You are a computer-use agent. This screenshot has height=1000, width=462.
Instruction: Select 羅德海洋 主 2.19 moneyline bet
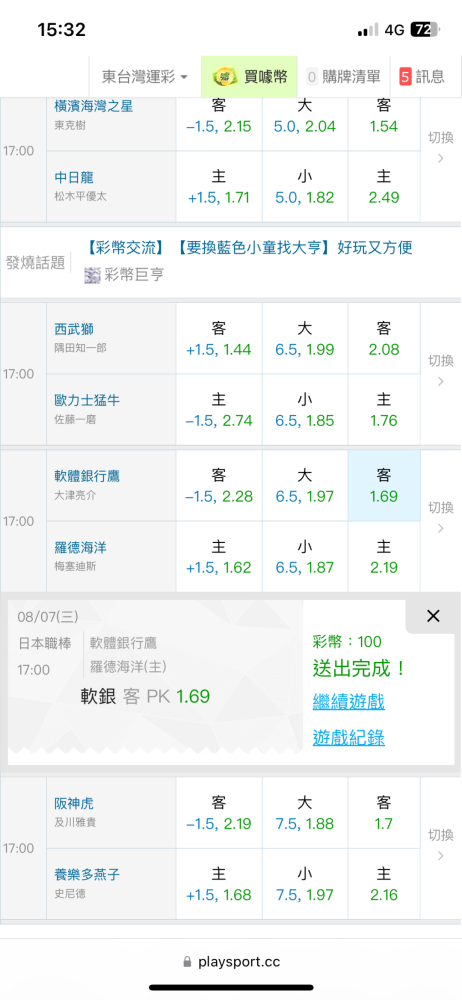point(384,557)
